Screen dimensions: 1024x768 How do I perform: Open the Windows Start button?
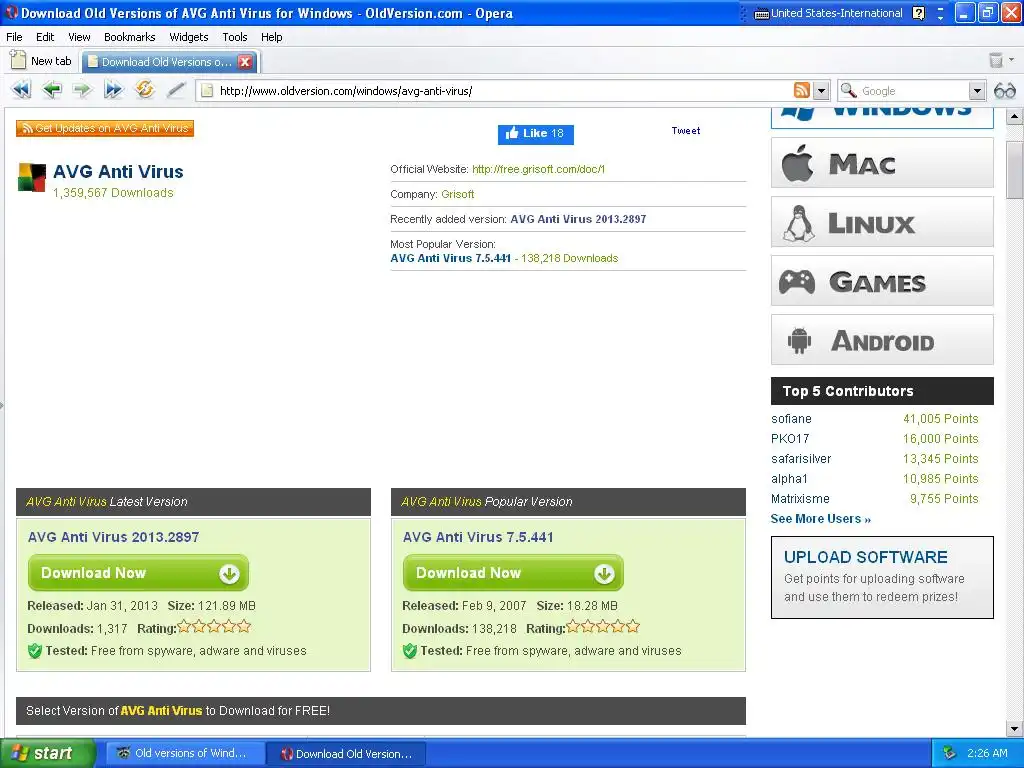click(x=48, y=753)
